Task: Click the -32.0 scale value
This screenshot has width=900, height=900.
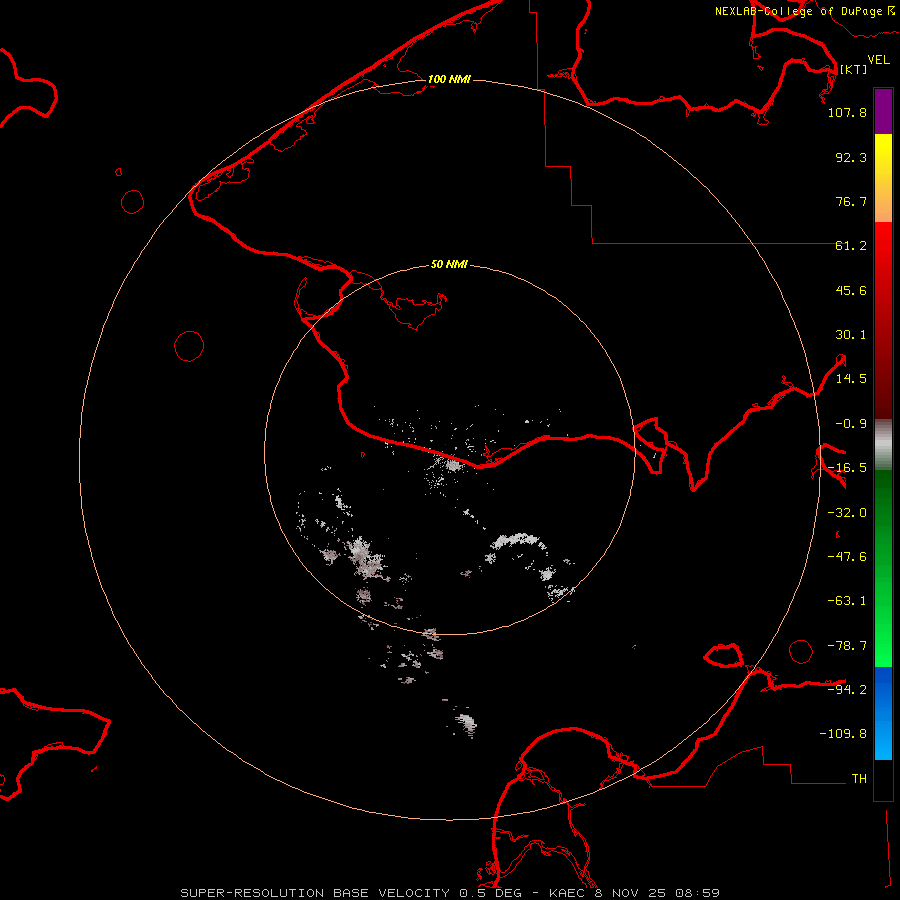Action: tap(847, 513)
